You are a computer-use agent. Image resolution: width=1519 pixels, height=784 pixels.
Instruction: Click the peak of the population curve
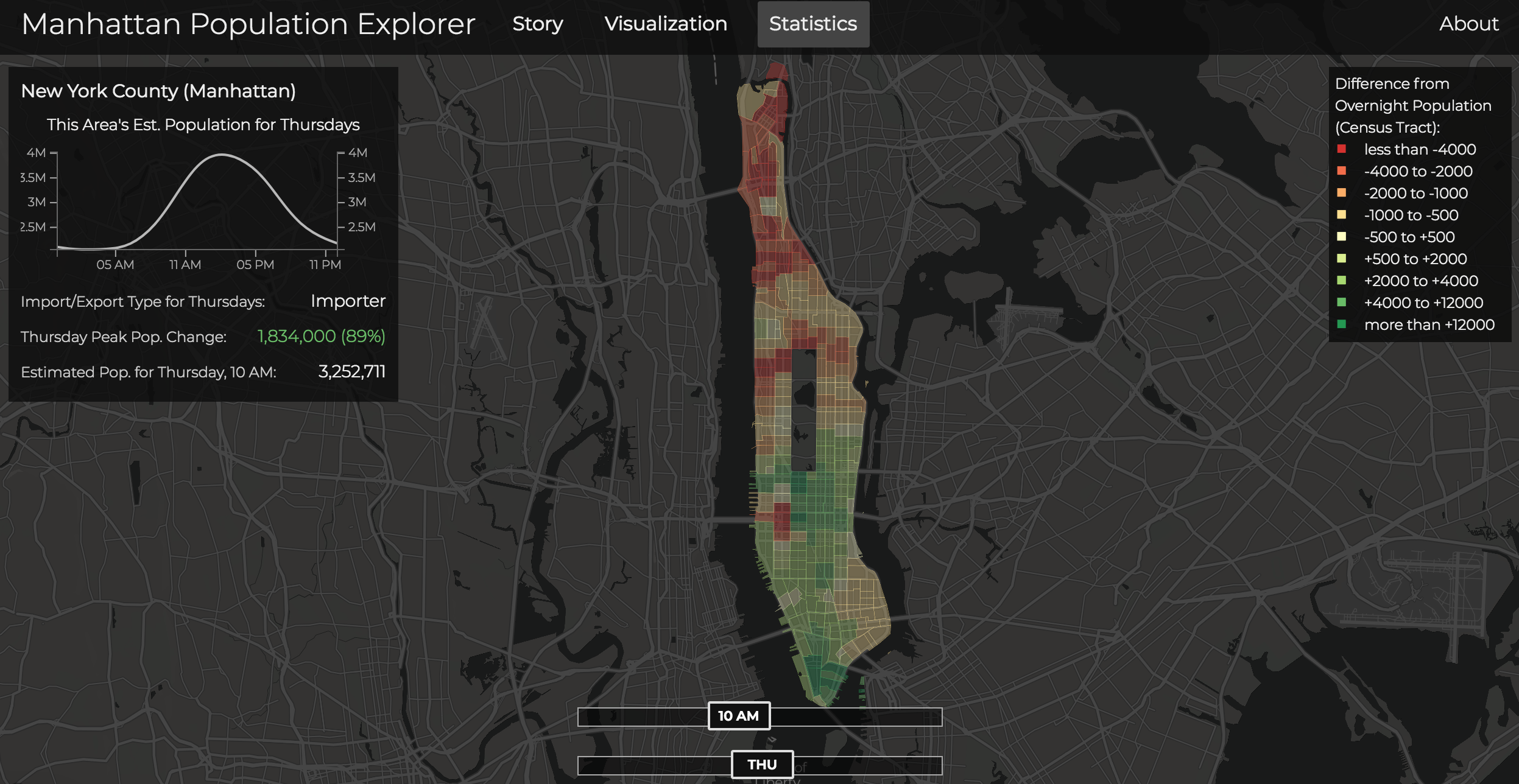(x=222, y=155)
